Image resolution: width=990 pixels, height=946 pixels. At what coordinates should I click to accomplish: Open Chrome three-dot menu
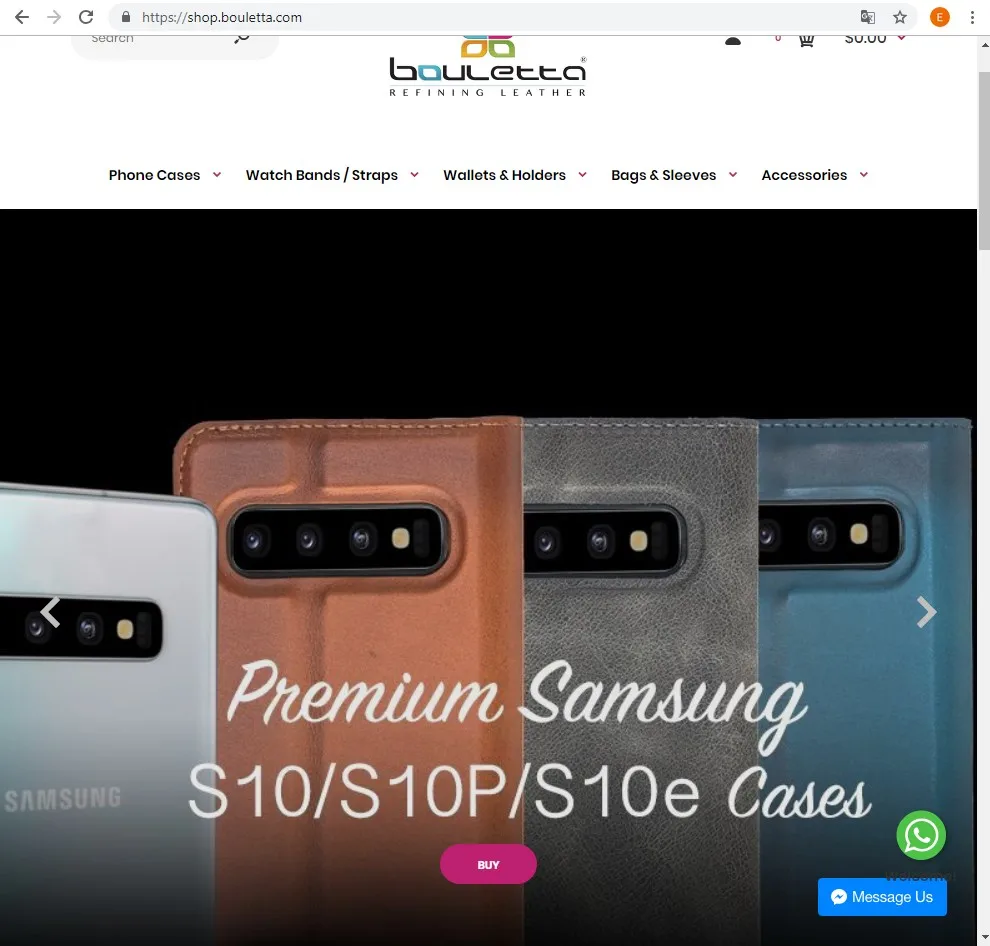972,17
